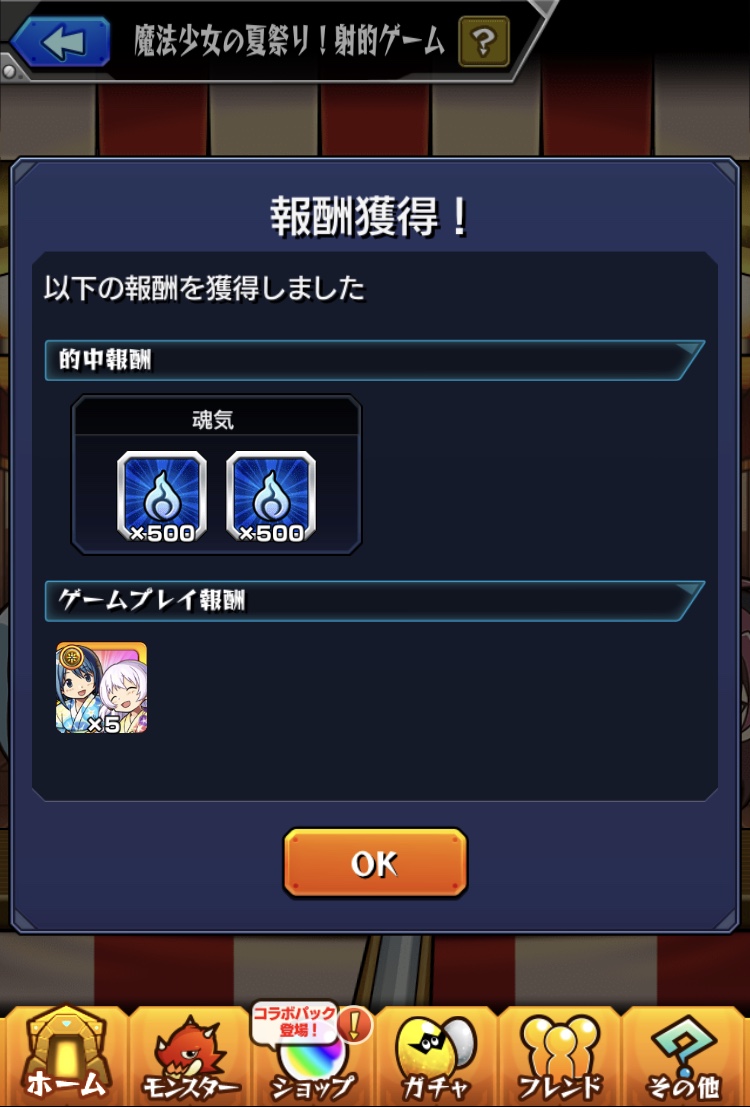Screen dimensions: 750x1107
Task: Click the 魂気 reward box label
Action: click(x=213, y=420)
